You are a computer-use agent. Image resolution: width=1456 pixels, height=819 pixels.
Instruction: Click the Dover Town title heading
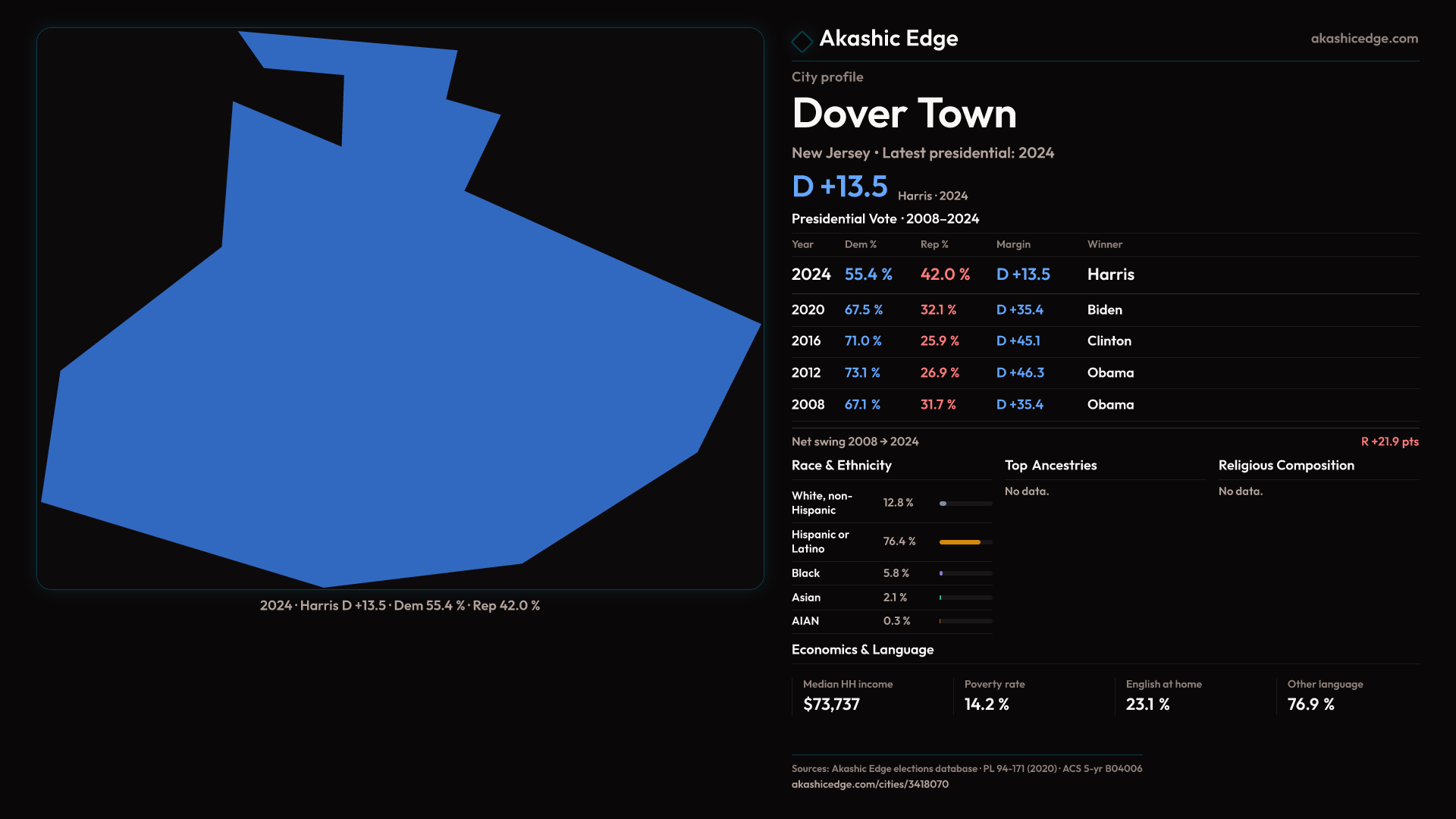903,114
